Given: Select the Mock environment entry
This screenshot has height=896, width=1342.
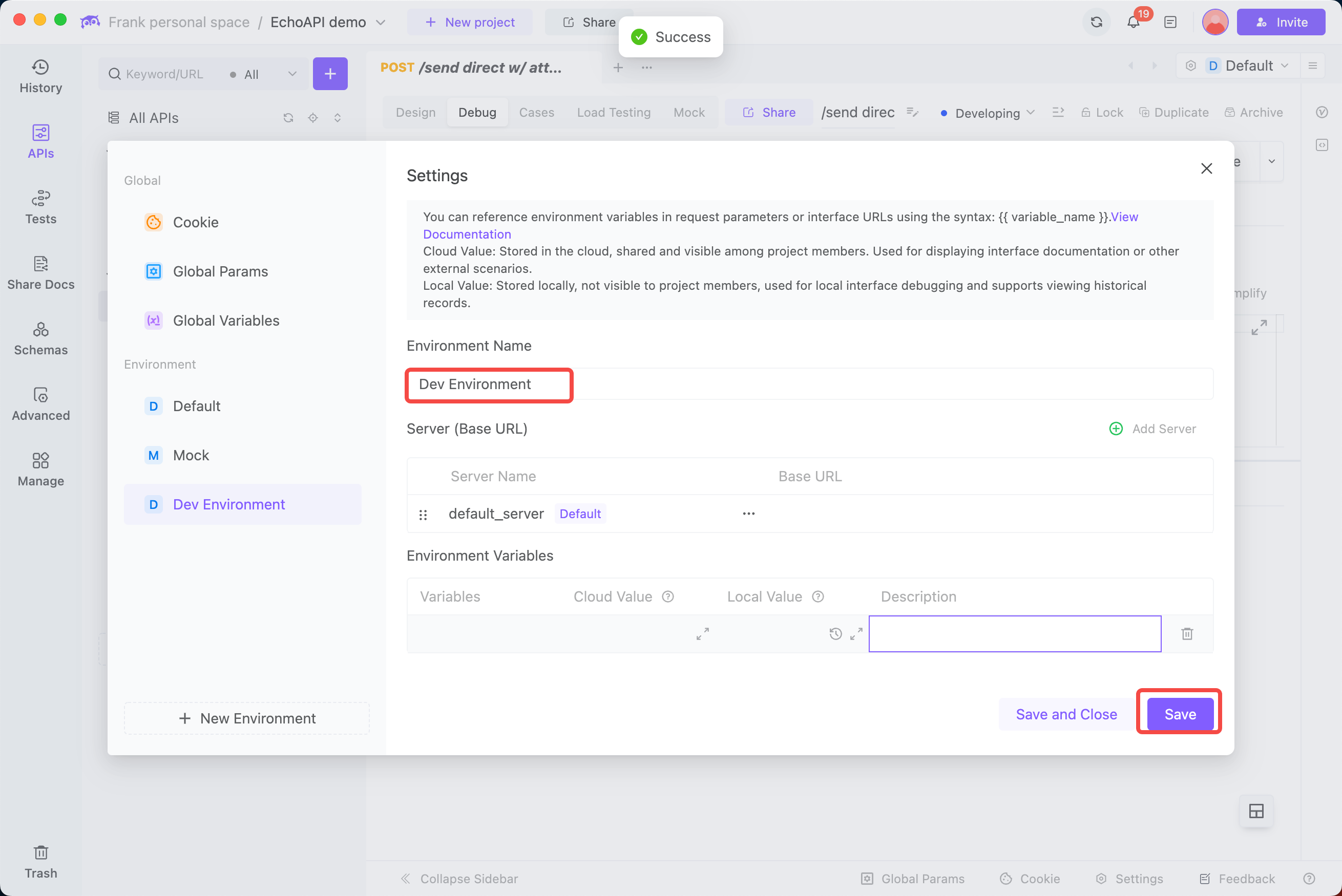Looking at the screenshot, I should pyautogui.click(x=243, y=456).
